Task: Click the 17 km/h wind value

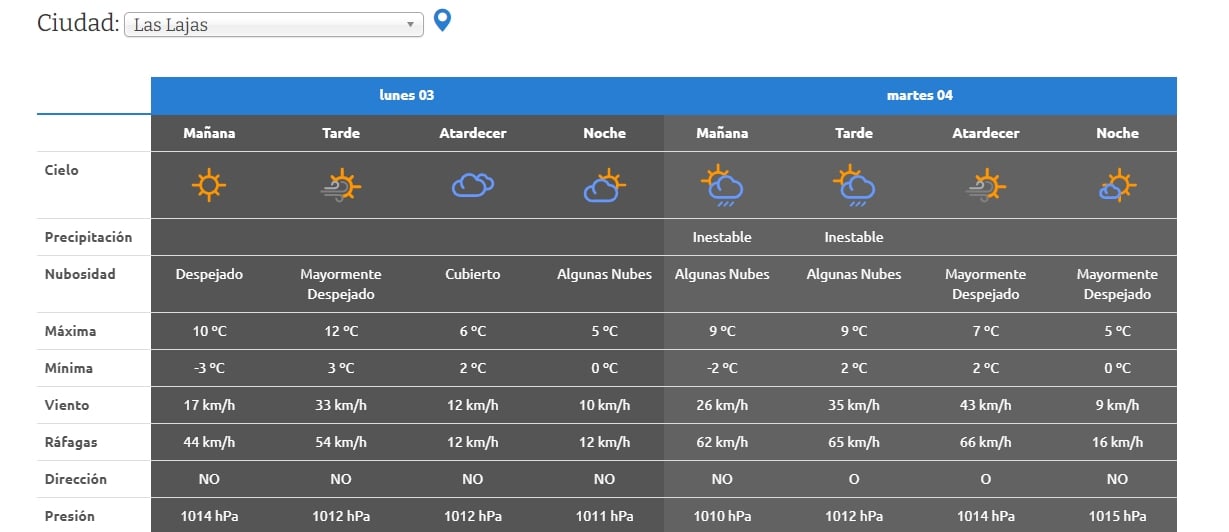Action: (209, 405)
